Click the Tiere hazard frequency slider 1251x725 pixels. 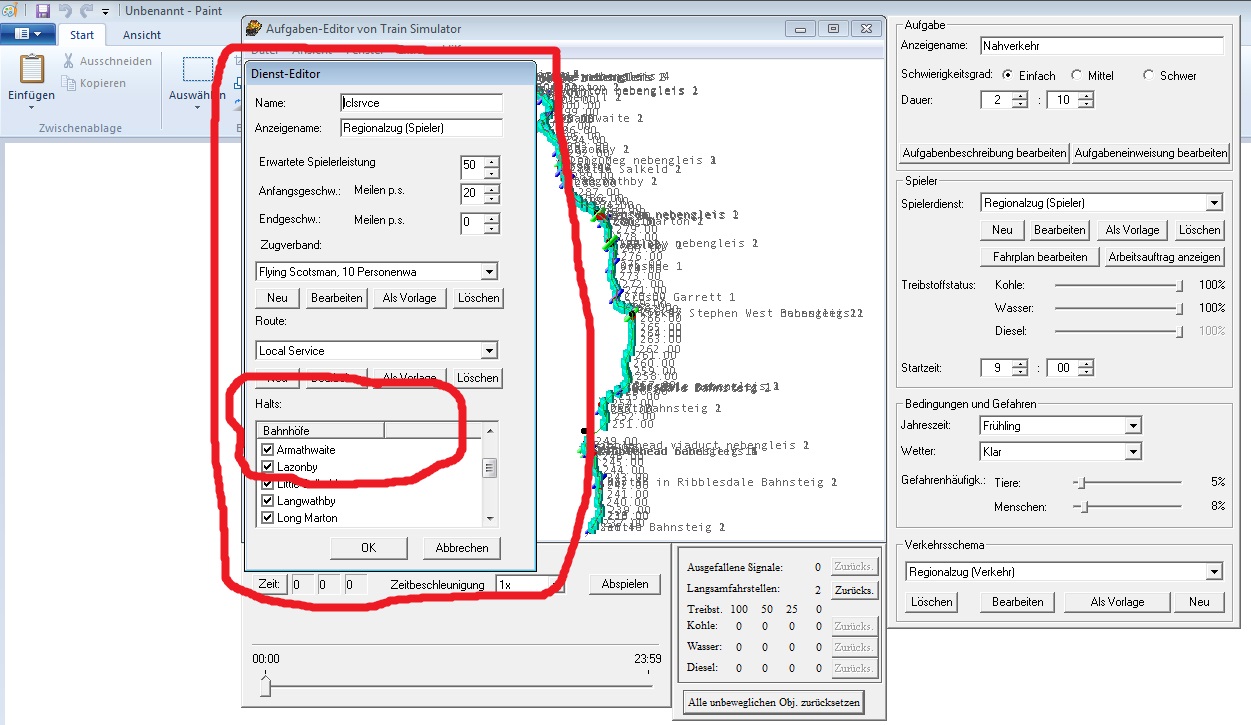pyautogui.click(x=1080, y=482)
